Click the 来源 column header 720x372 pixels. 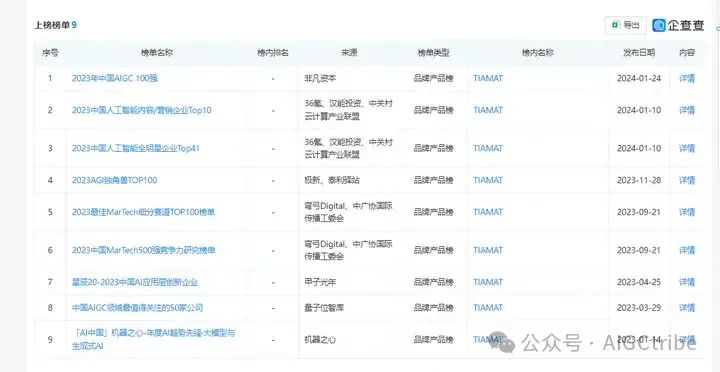tap(349, 53)
